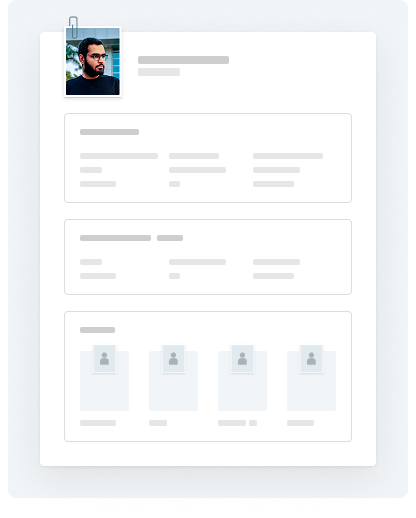This screenshot has height=518, width=416.
Task: Click the short tag beside second section heading
Action: [x=170, y=238]
